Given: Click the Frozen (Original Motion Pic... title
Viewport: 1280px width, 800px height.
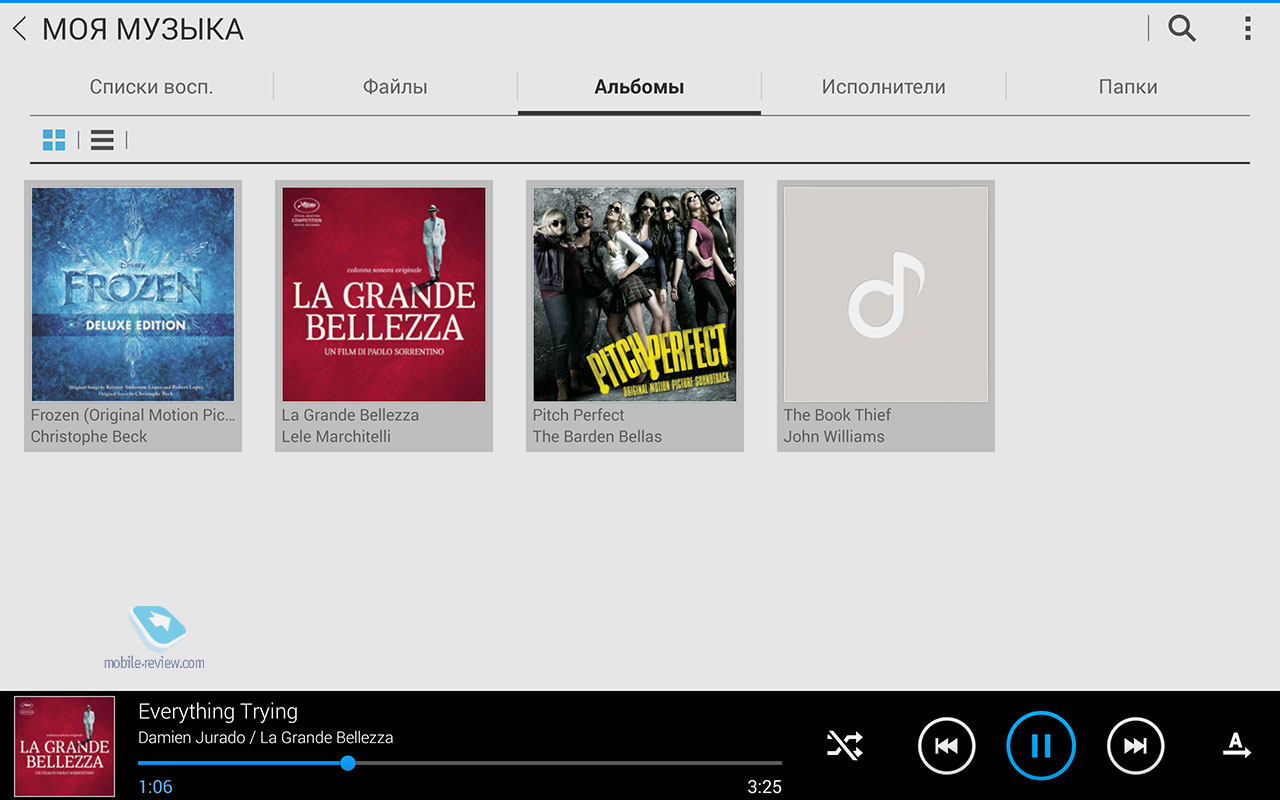Looking at the screenshot, I should click(x=133, y=415).
